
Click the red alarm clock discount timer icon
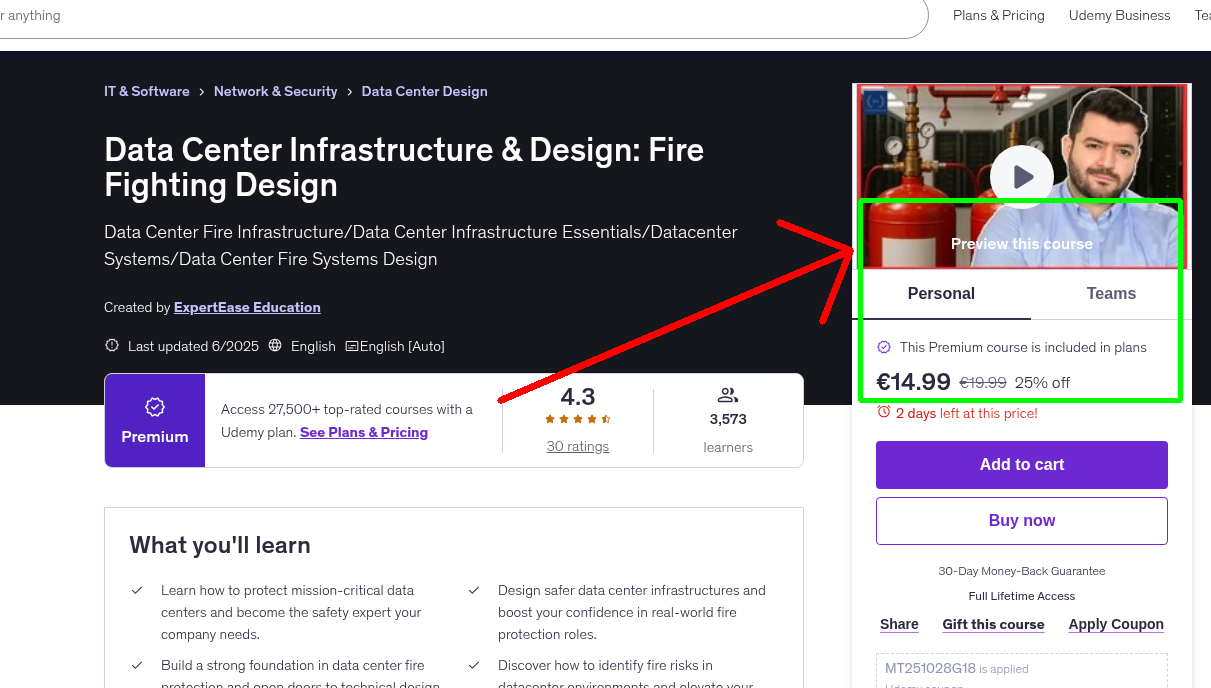pos(883,413)
